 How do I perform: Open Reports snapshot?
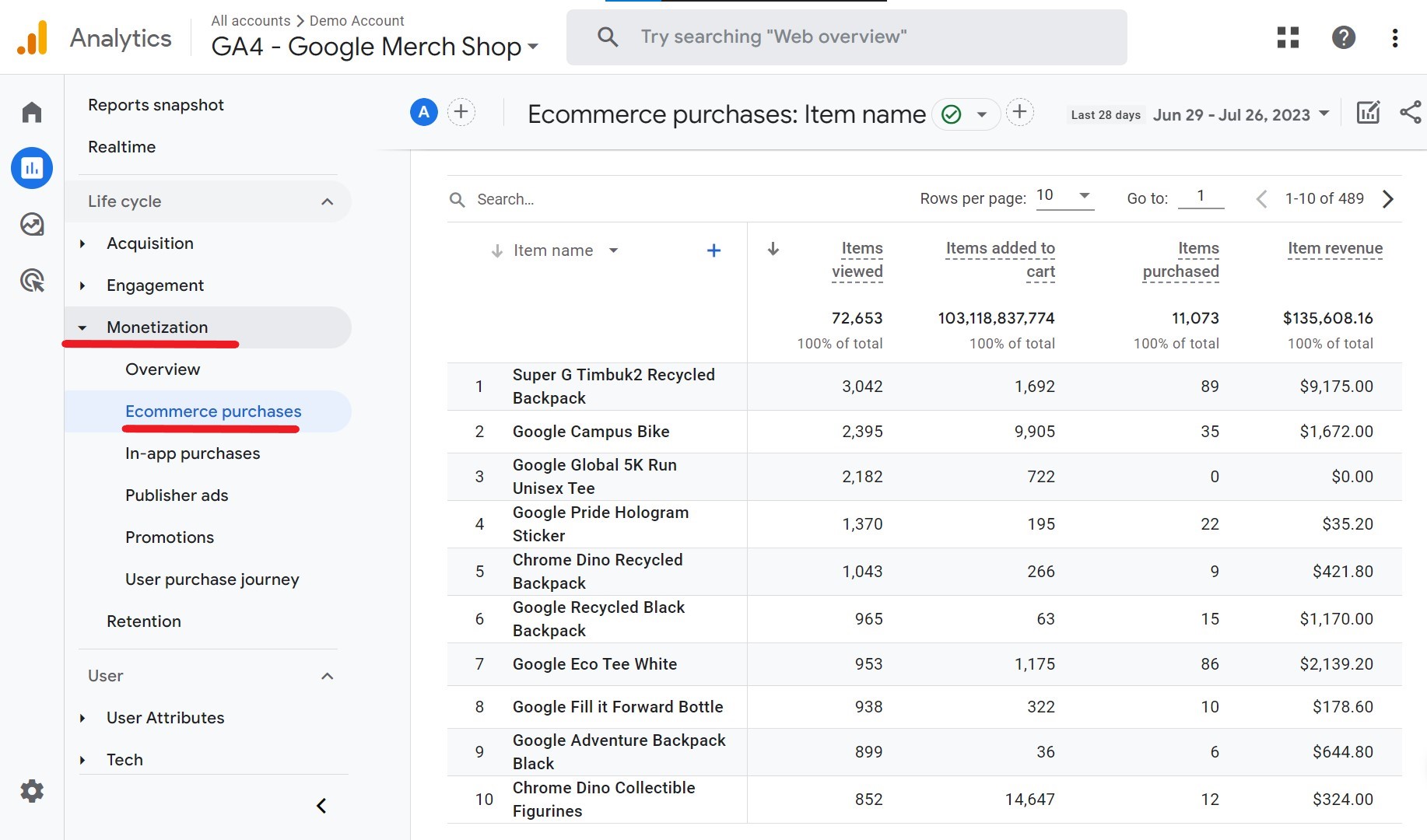156,105
